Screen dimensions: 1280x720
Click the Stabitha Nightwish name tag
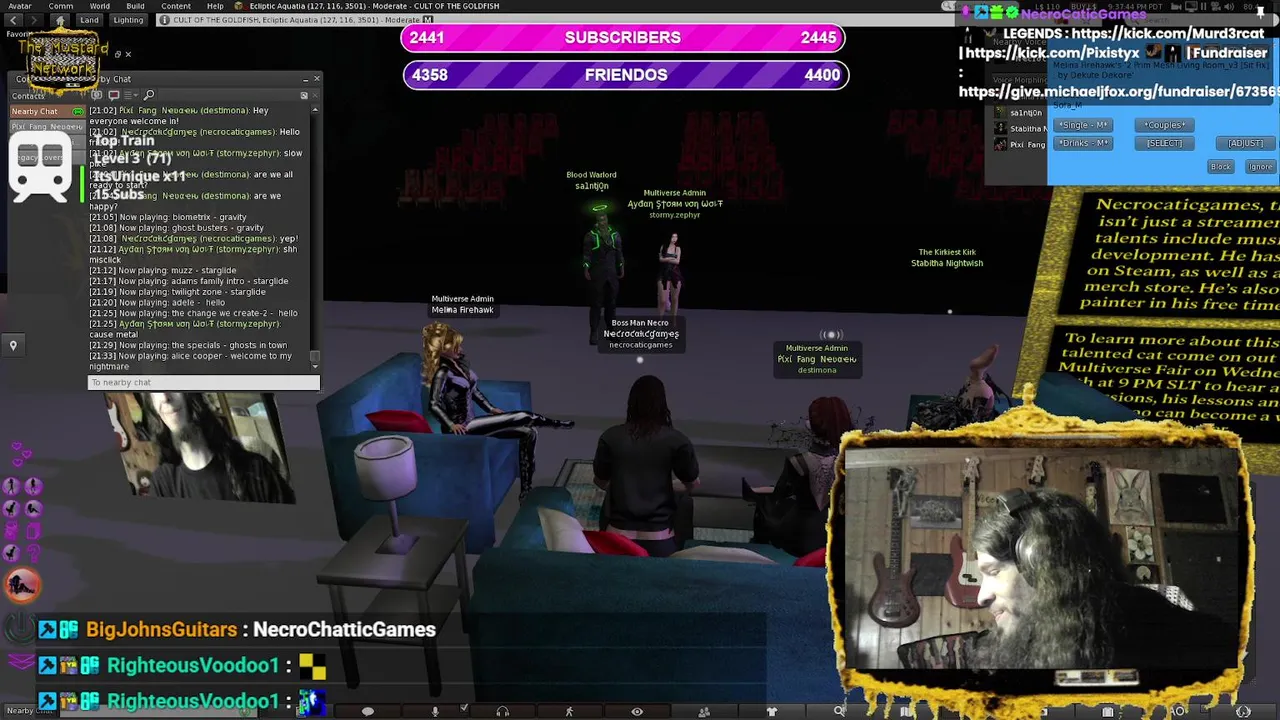(947, 258)
